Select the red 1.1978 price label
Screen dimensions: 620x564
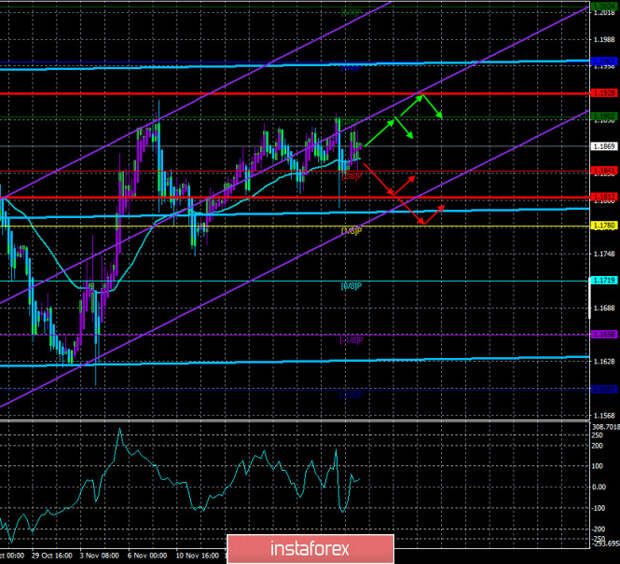click(604, 93)
